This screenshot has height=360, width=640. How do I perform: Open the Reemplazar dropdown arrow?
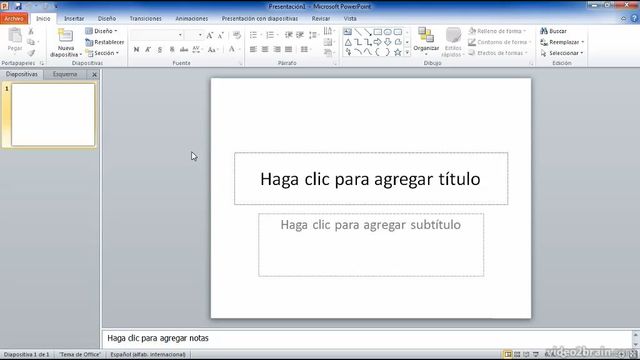coord(582,42)
